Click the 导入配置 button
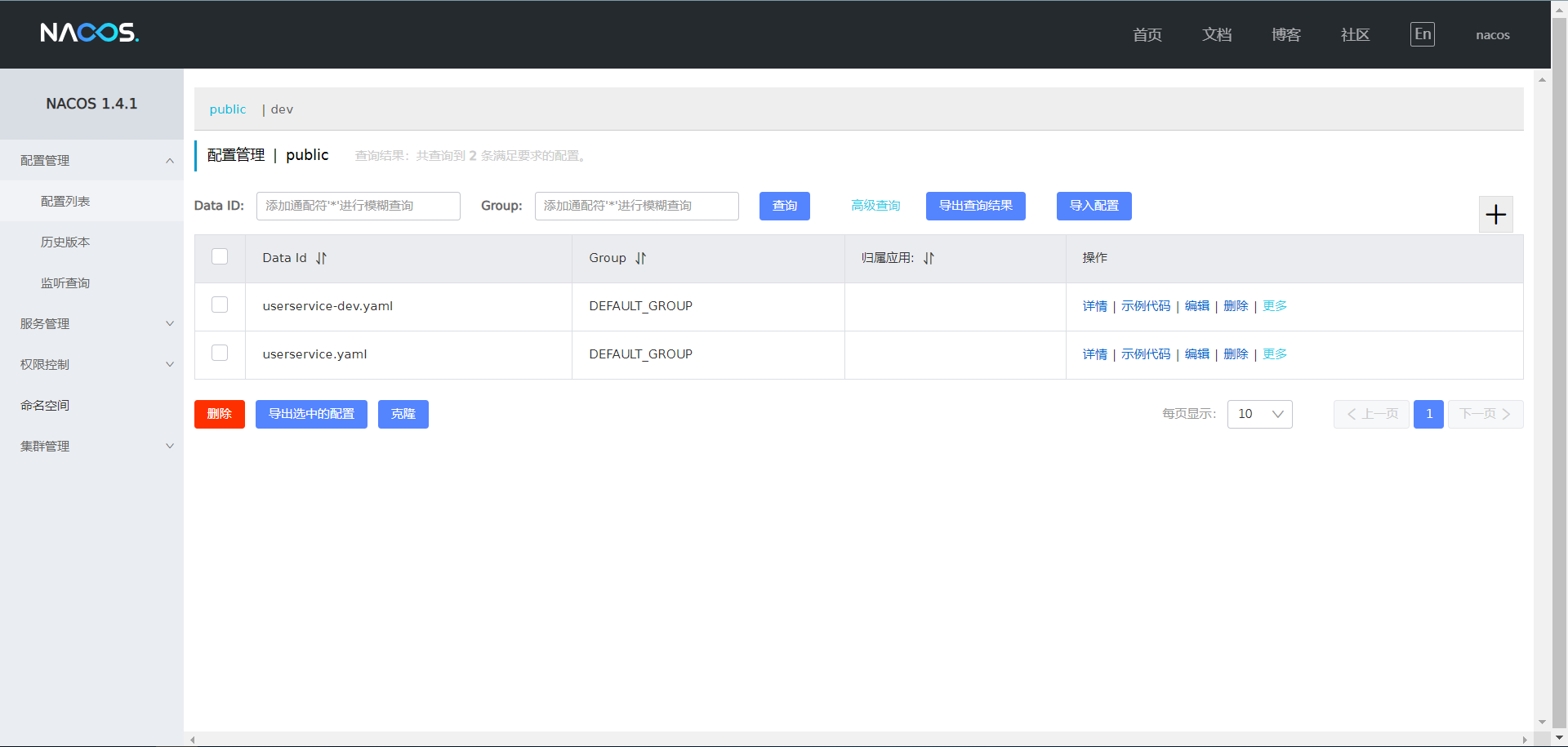The width and height of the screenshot is (1568, 747). click(x=1094, y=206)
